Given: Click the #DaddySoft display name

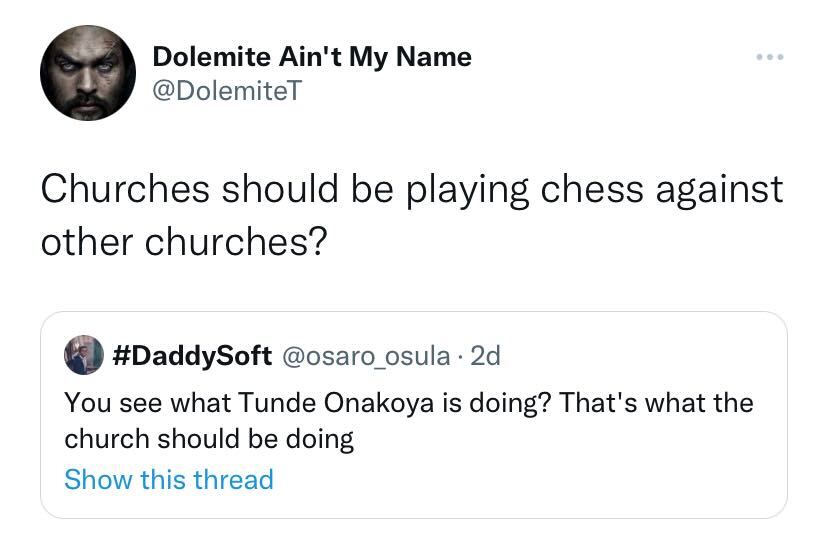Looking at the screenshot, I should (x=193, y=355).
